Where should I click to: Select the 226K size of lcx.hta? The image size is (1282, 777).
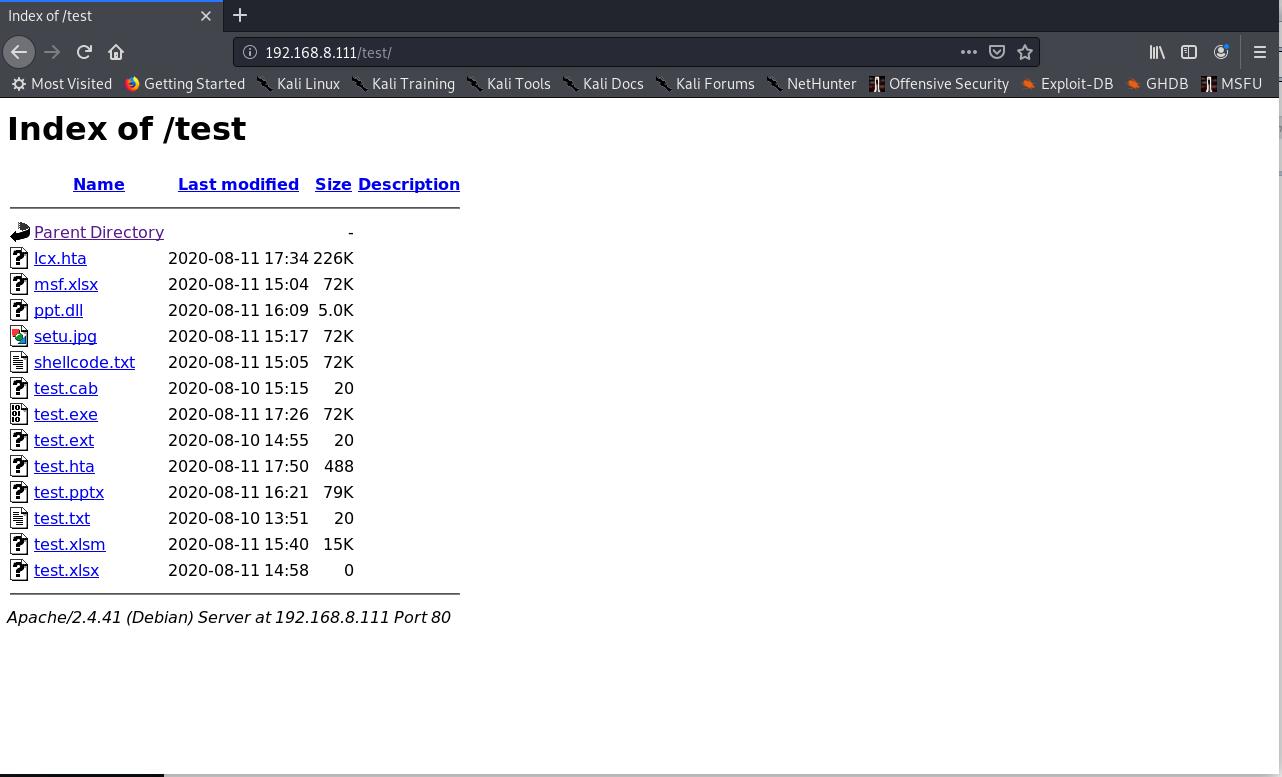333,258
